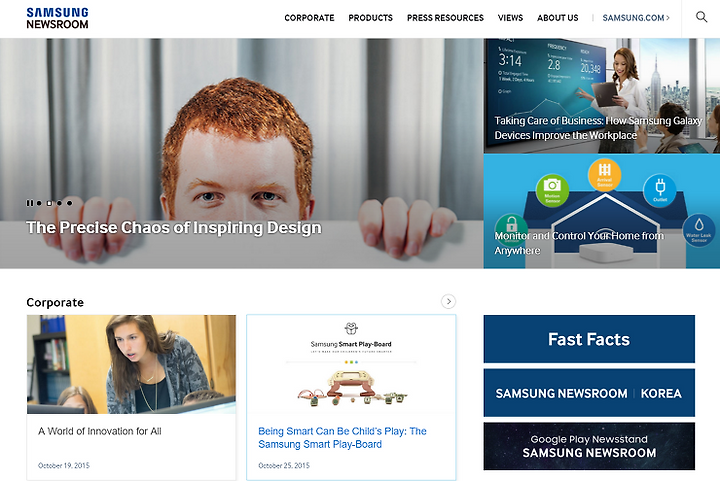720x481 pixels.
Task: Open the Fast Facts banner
Action: tap(589, 339)
